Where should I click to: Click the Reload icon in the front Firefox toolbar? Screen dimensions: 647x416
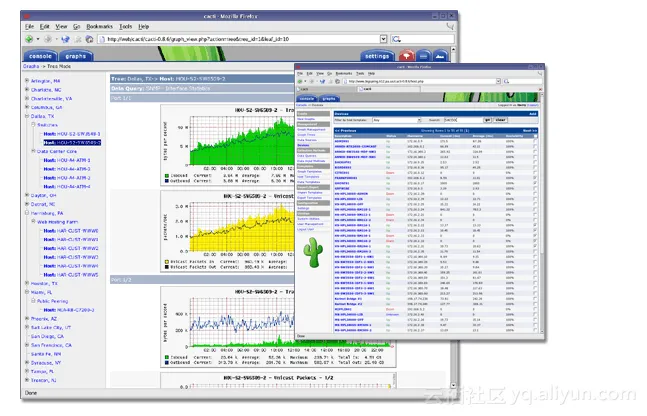pyautogui.click(x=322, y=81)
